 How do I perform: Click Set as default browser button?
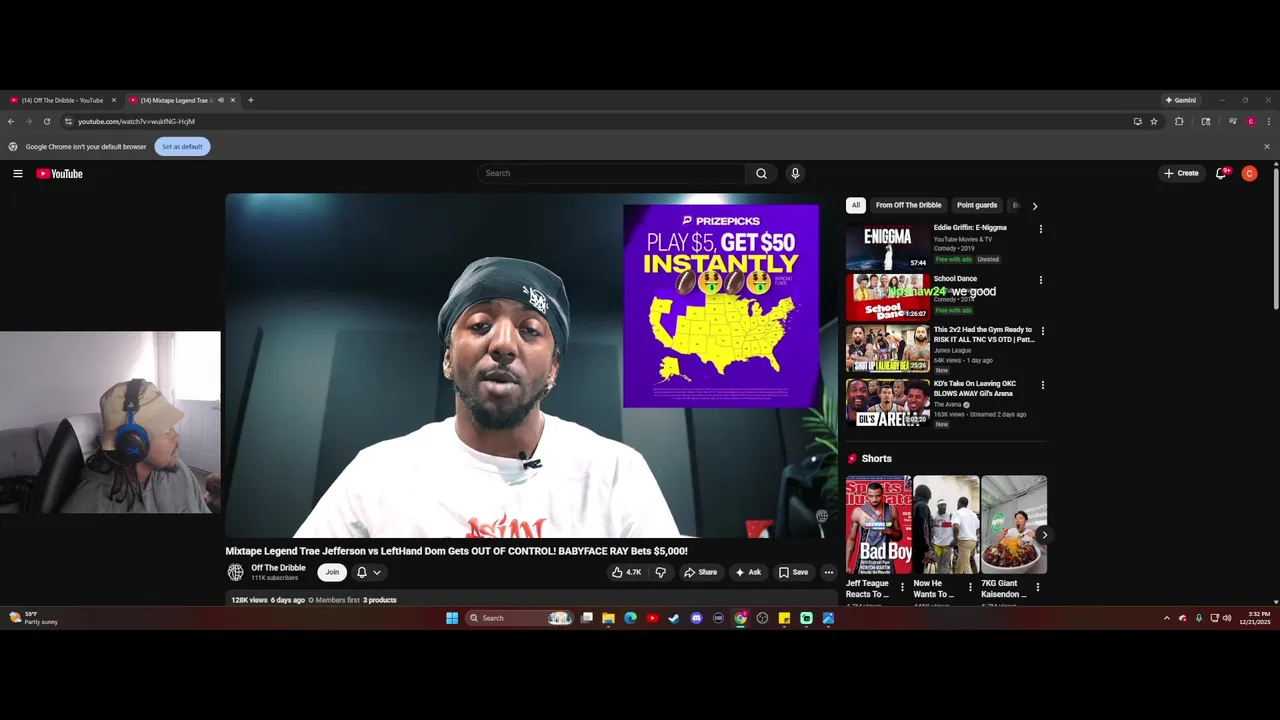(182, 146)
